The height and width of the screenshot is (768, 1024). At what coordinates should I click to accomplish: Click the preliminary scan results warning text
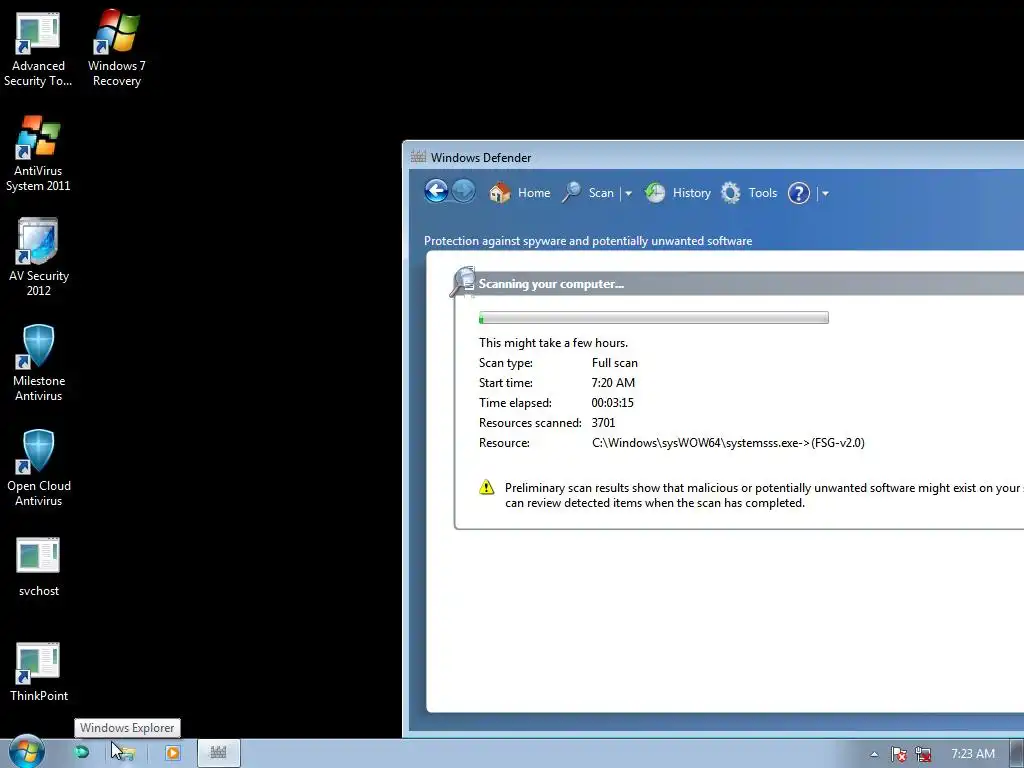tap(763, 495)
